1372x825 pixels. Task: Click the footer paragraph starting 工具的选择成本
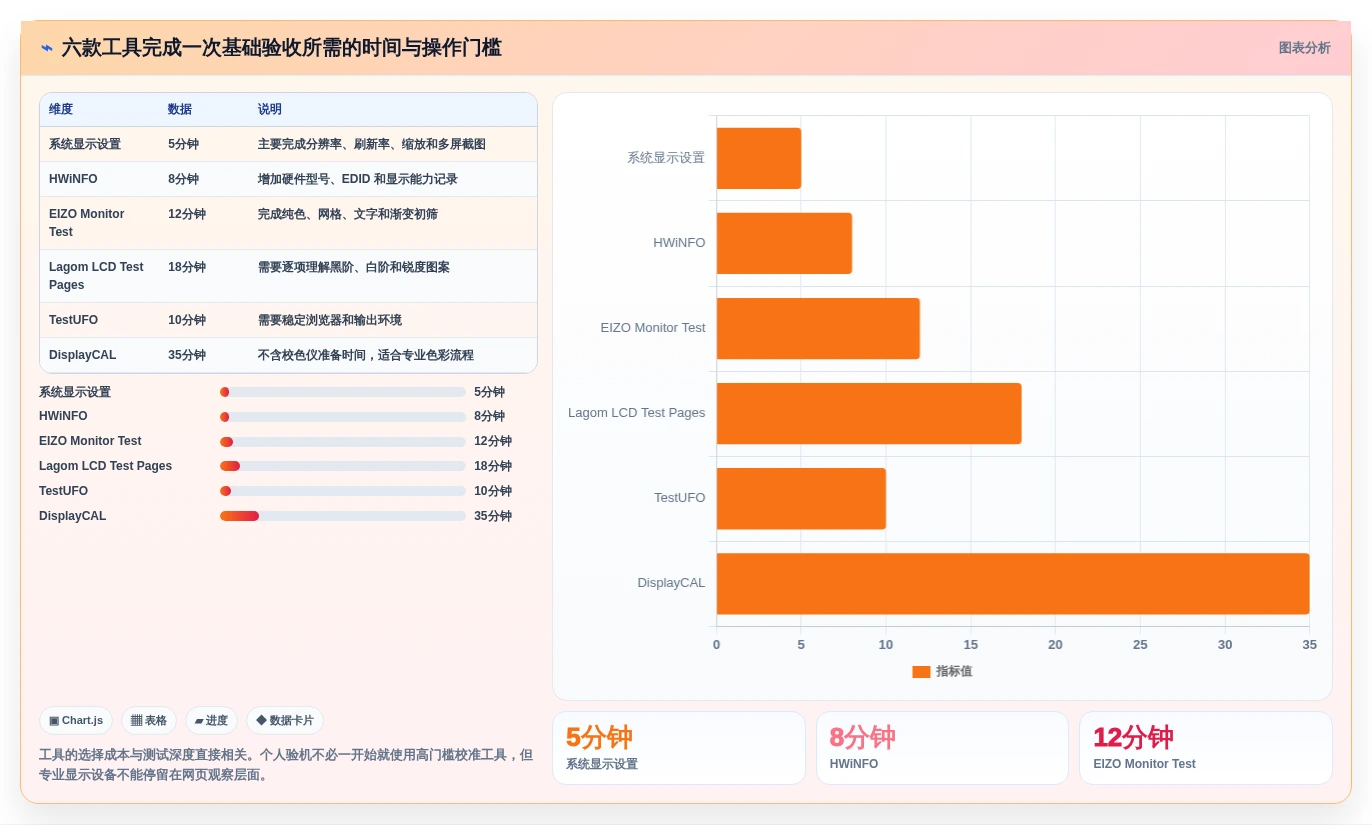pyautogui.click(x=286, y=765)
